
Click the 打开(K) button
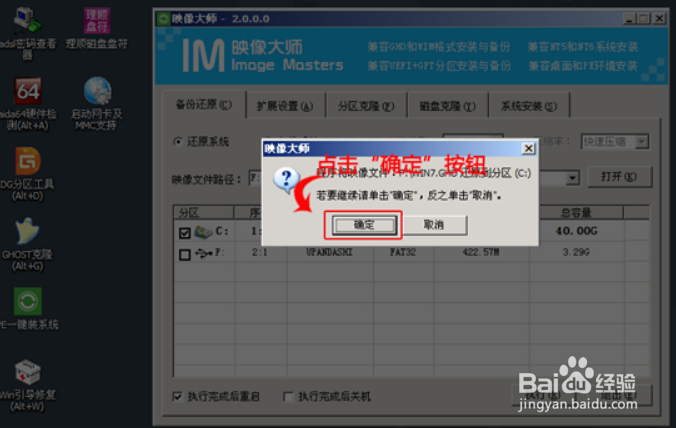(619, 177)
